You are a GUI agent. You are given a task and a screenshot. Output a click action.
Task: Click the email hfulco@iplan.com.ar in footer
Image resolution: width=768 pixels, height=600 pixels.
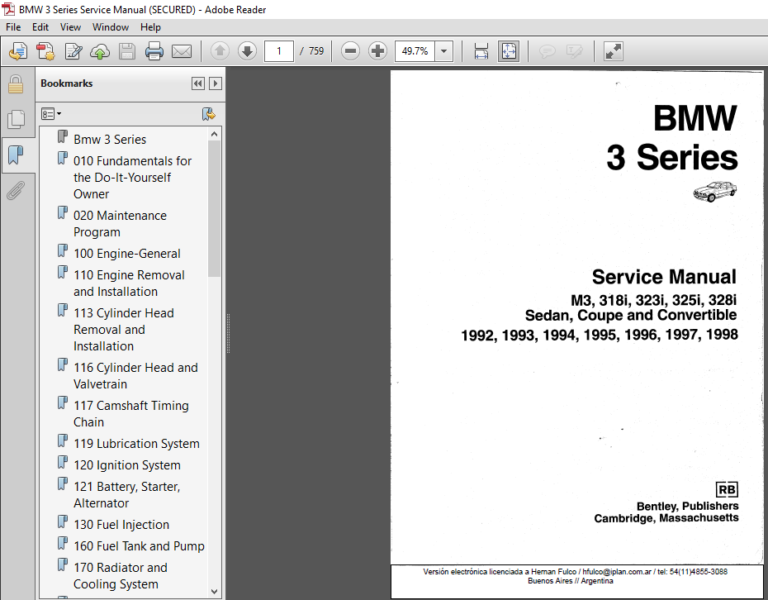pyautogui.click(x=616, y=572)
